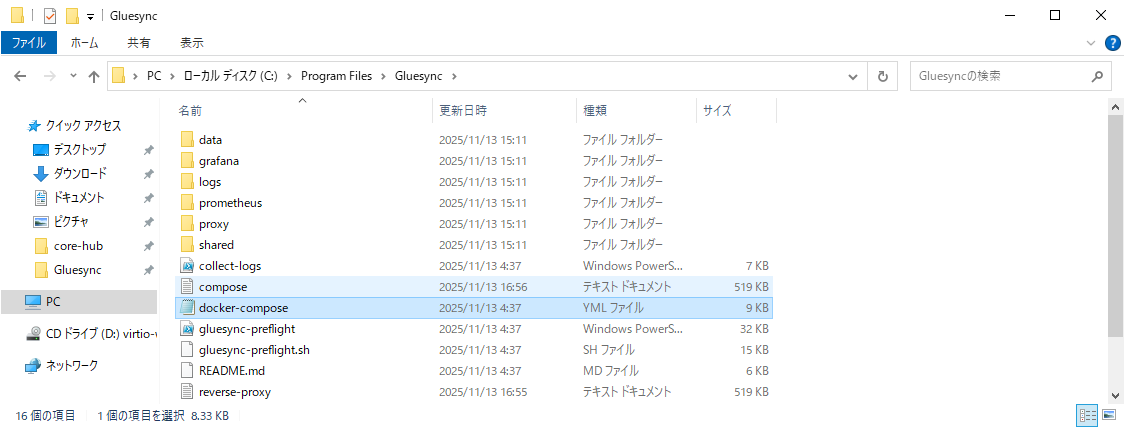Viewport: 1125px width, 428px height.
Task: Open the recent locations dropdown arrow
Action: click(x=72, y=76)
